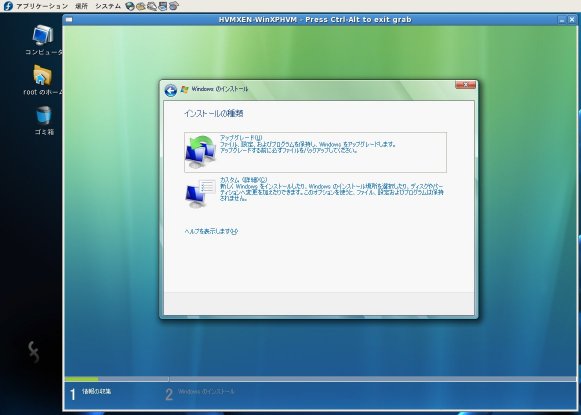
Task: Click the Windows flag logo in the title
Action: [184, 89]
